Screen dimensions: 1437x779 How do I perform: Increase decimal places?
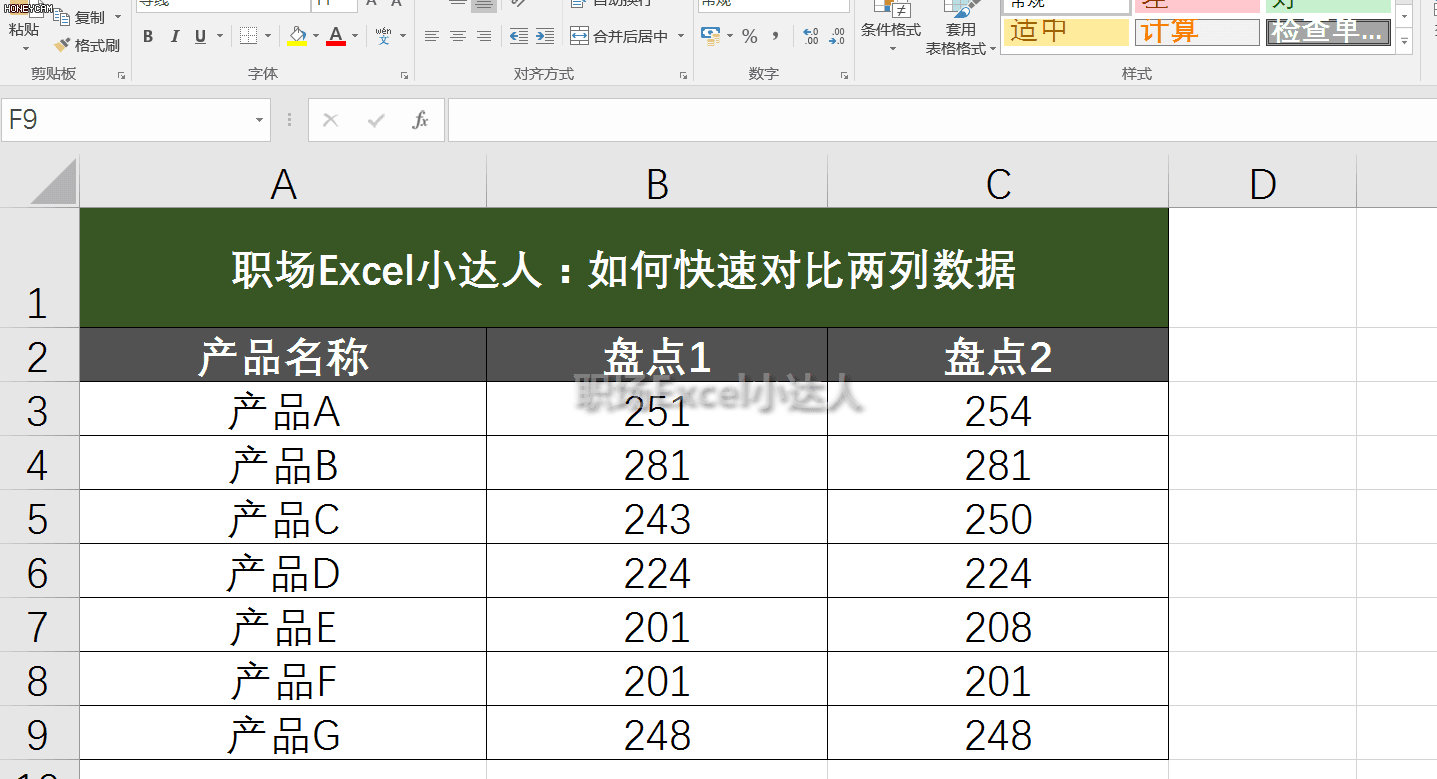click(x=811, y=37)
